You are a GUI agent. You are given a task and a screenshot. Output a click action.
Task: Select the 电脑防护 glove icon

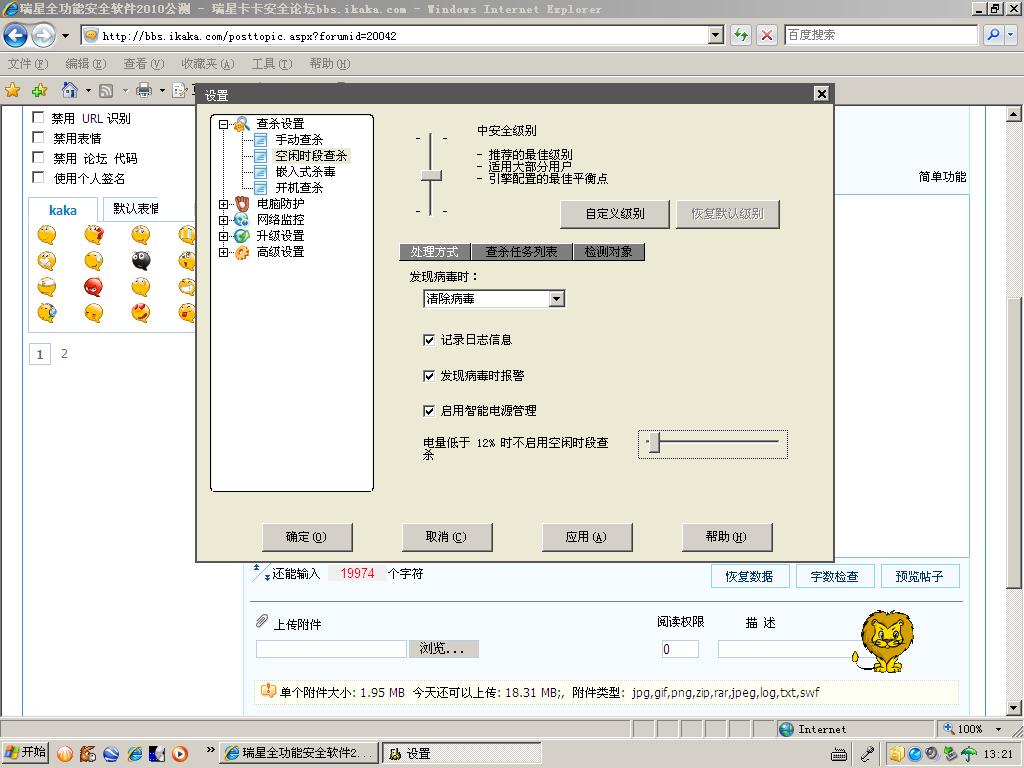tap(242, 204)
